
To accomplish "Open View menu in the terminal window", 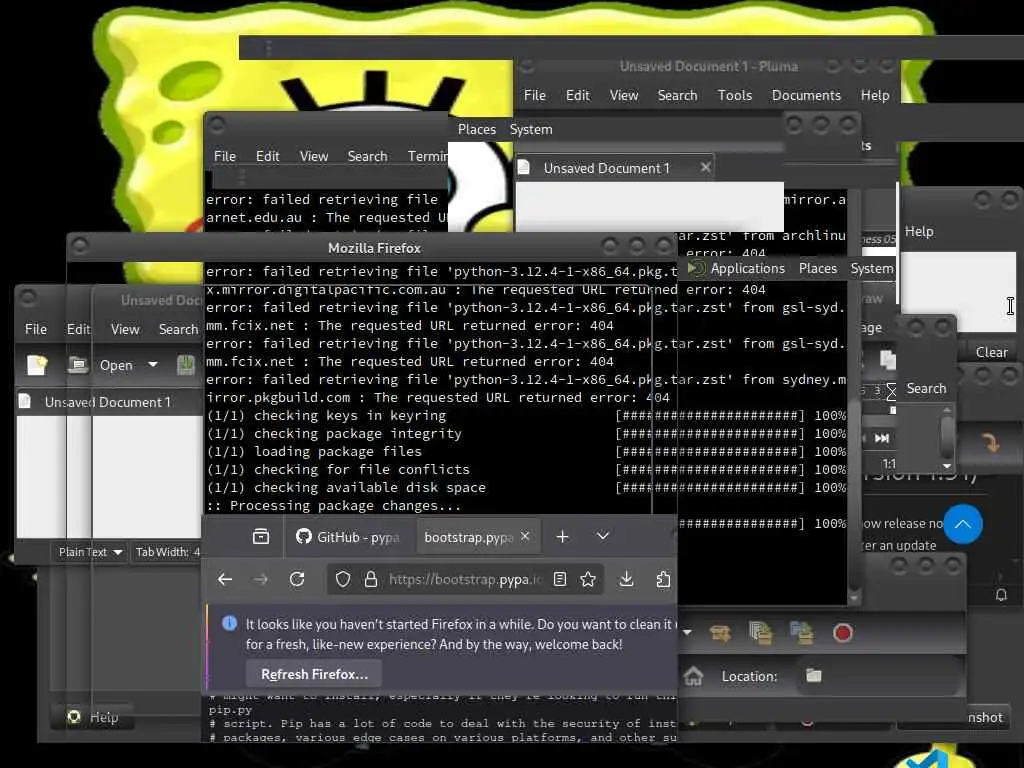I will coord(313,156).
